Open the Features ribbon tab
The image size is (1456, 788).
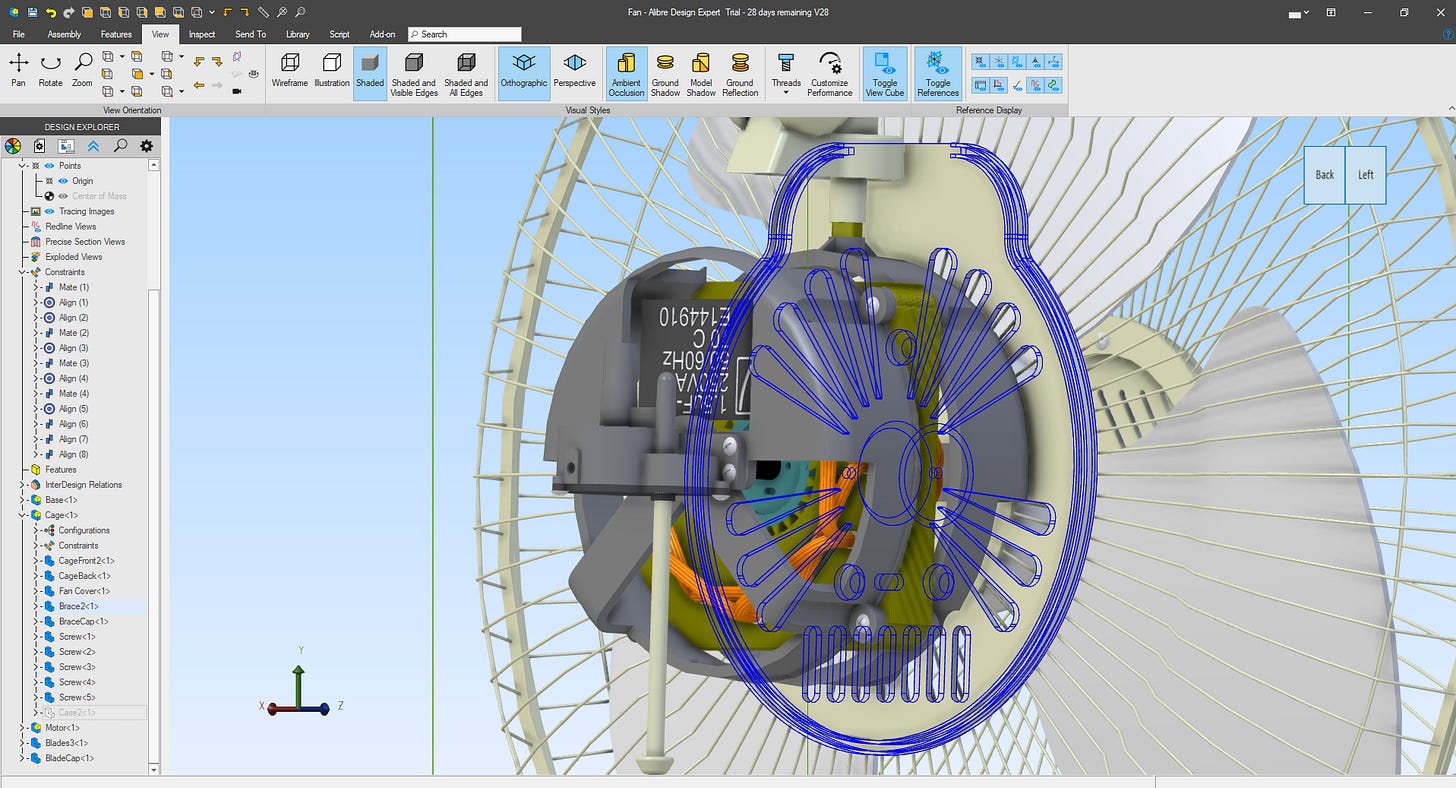pyautogui.click(x=116, y=34)
